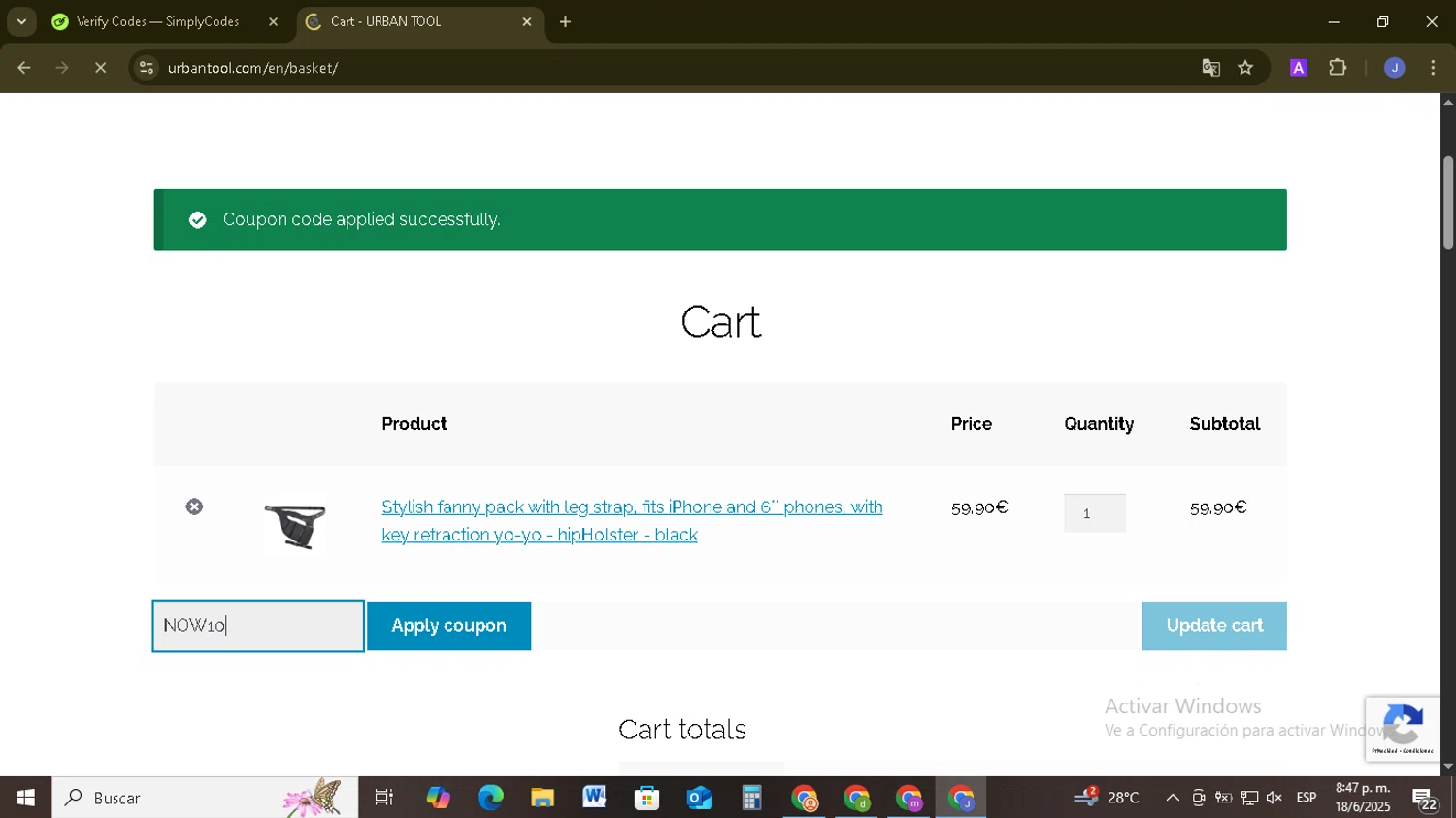Image resolution: width=1456 pixels, height=818 pixels.
Task: Translate this page icon
Action: 1210,68
